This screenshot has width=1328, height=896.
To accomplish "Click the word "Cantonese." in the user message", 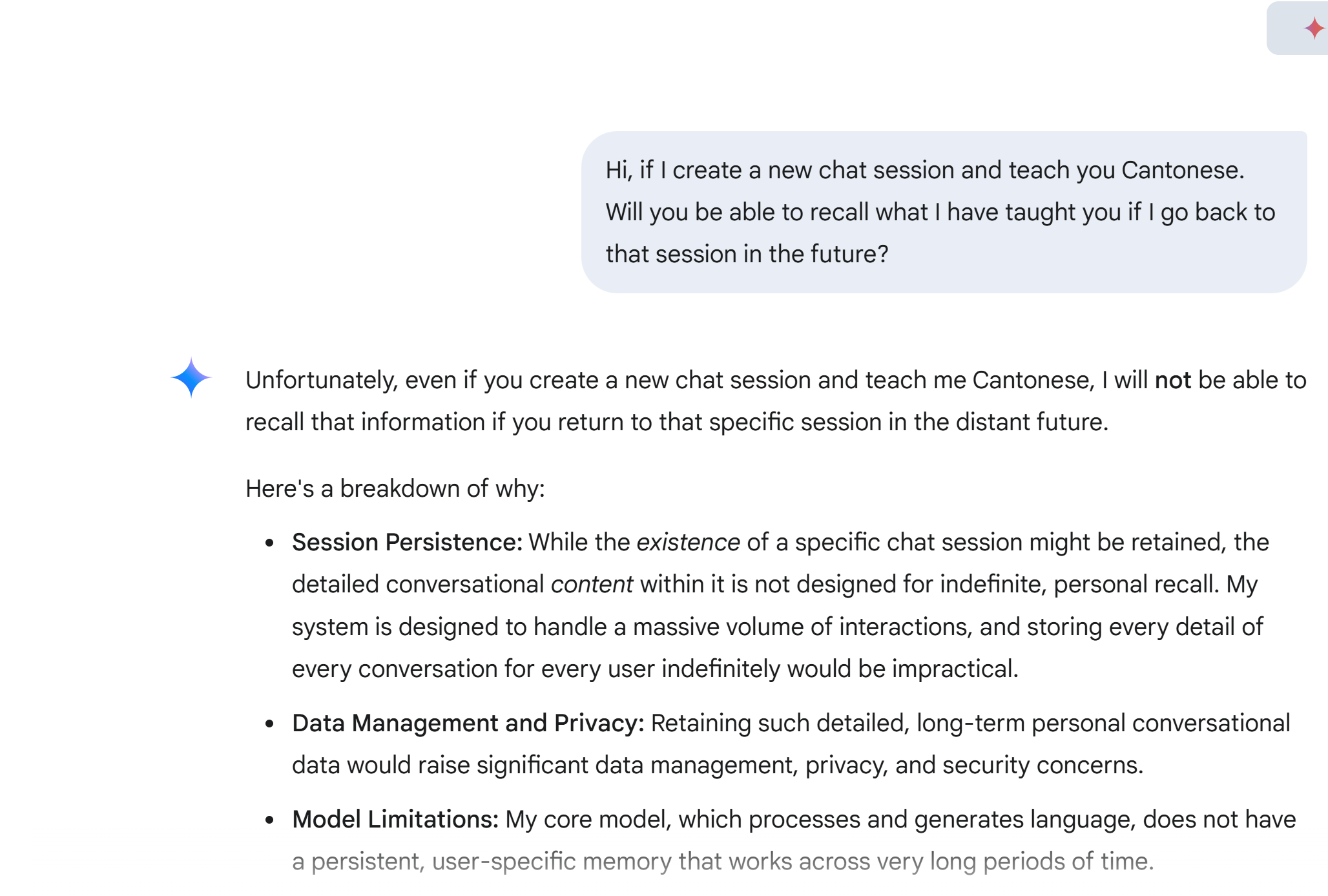I will pyautogui.click(x=1183, y=171).
